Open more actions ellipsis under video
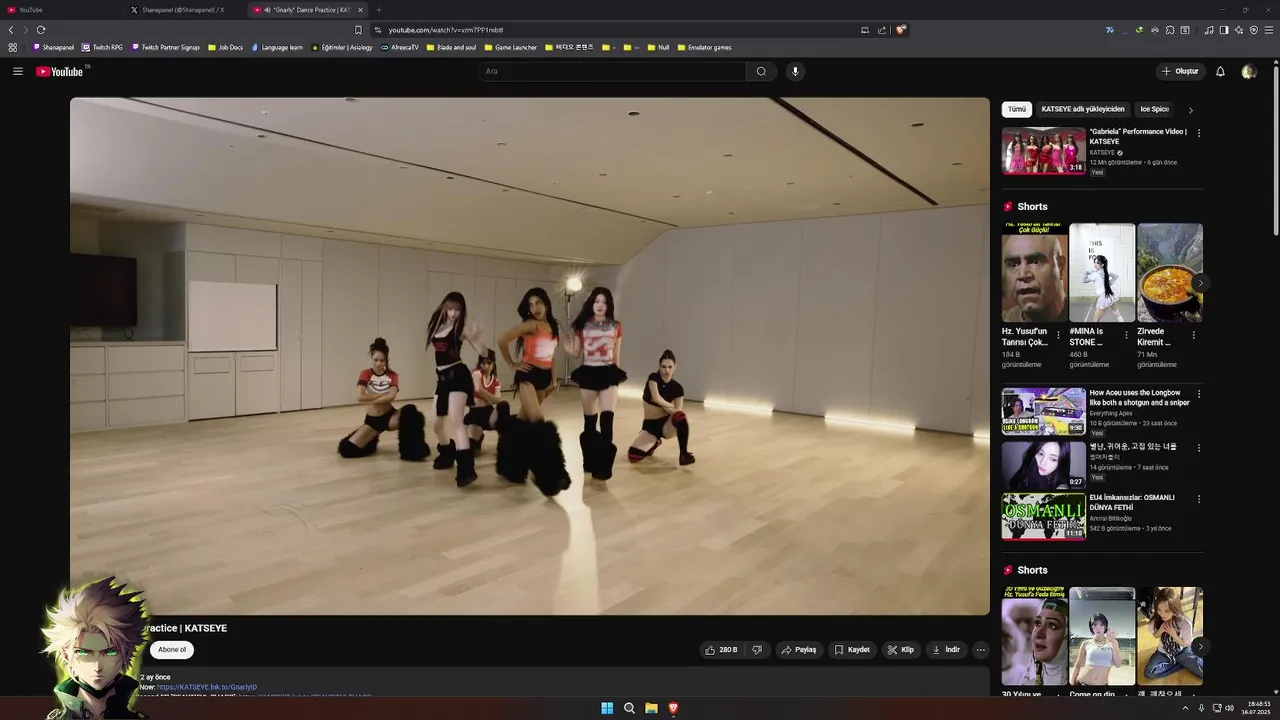1280x720 pixels. (x=980, y=650)
